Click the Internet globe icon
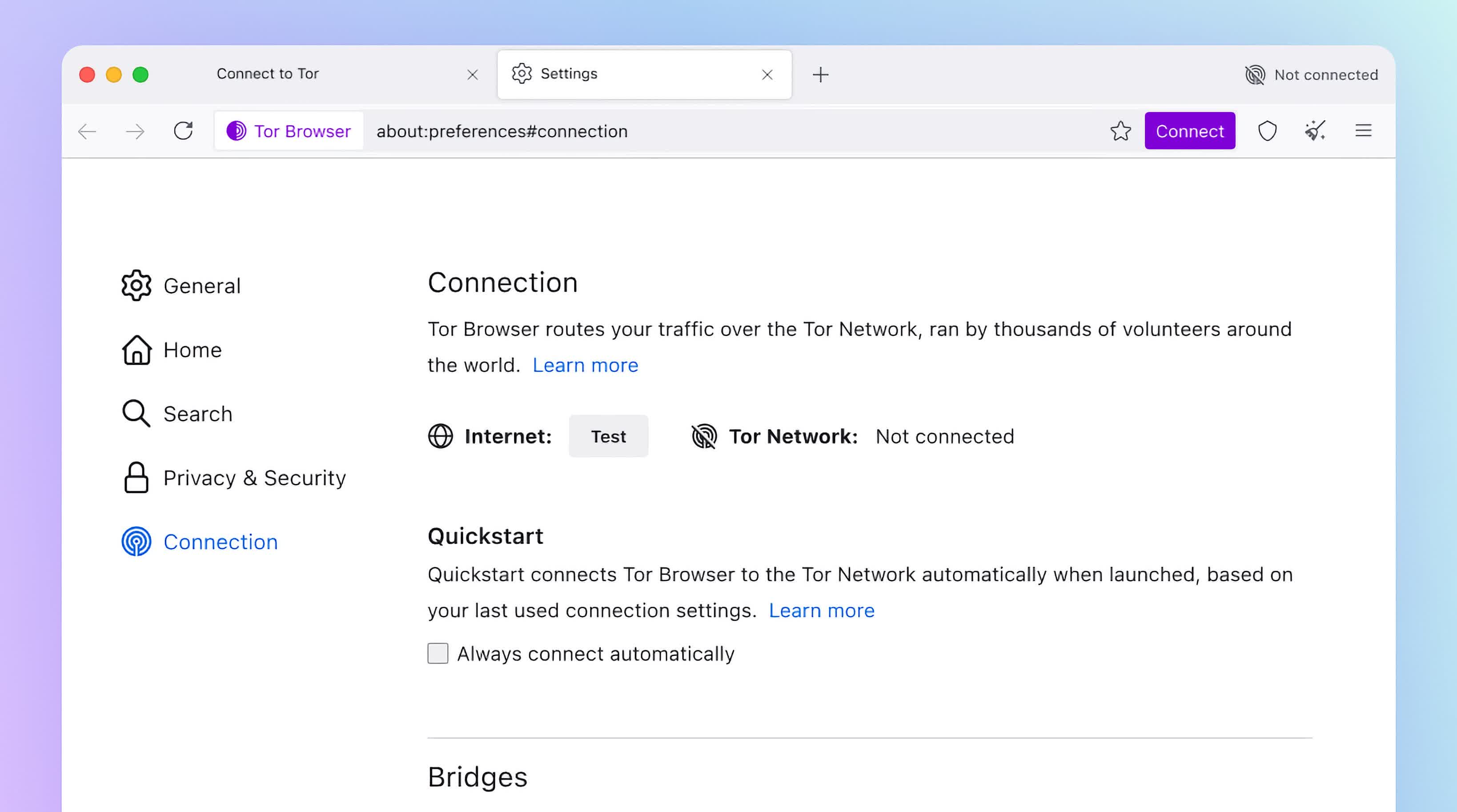 [440, 436]
